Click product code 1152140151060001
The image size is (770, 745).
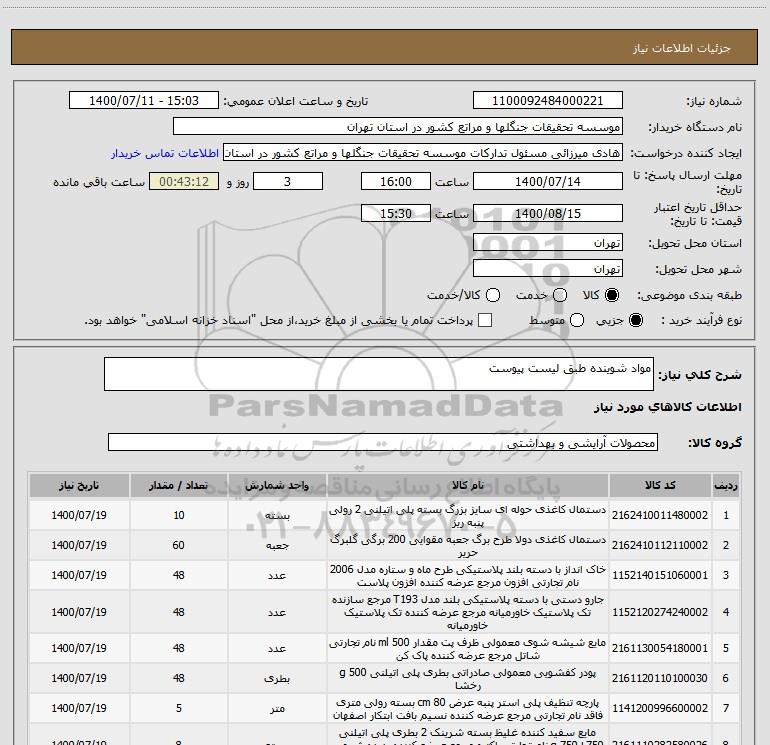[x=660, y=575]
